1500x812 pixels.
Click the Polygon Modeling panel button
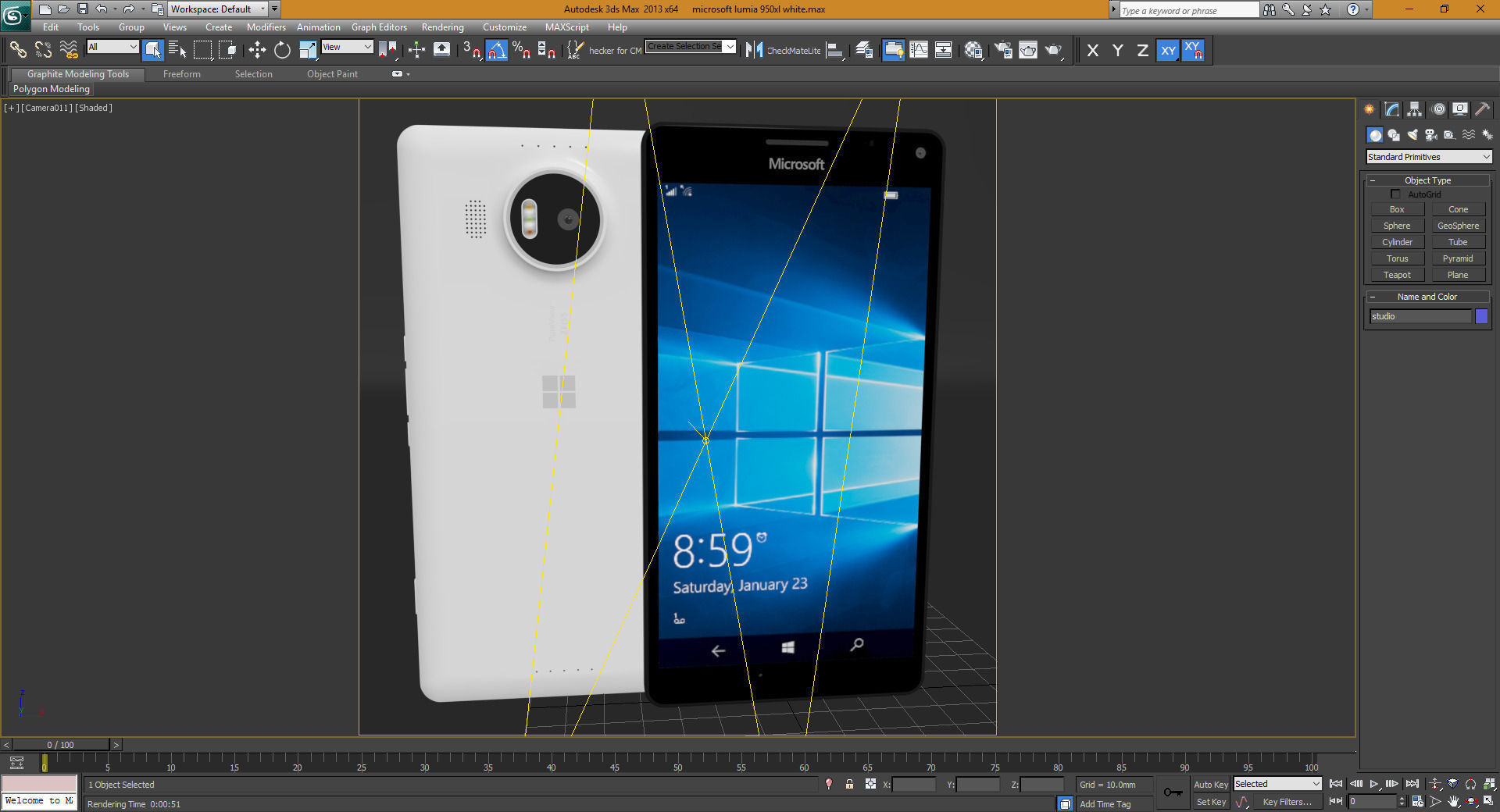[52, 89]
